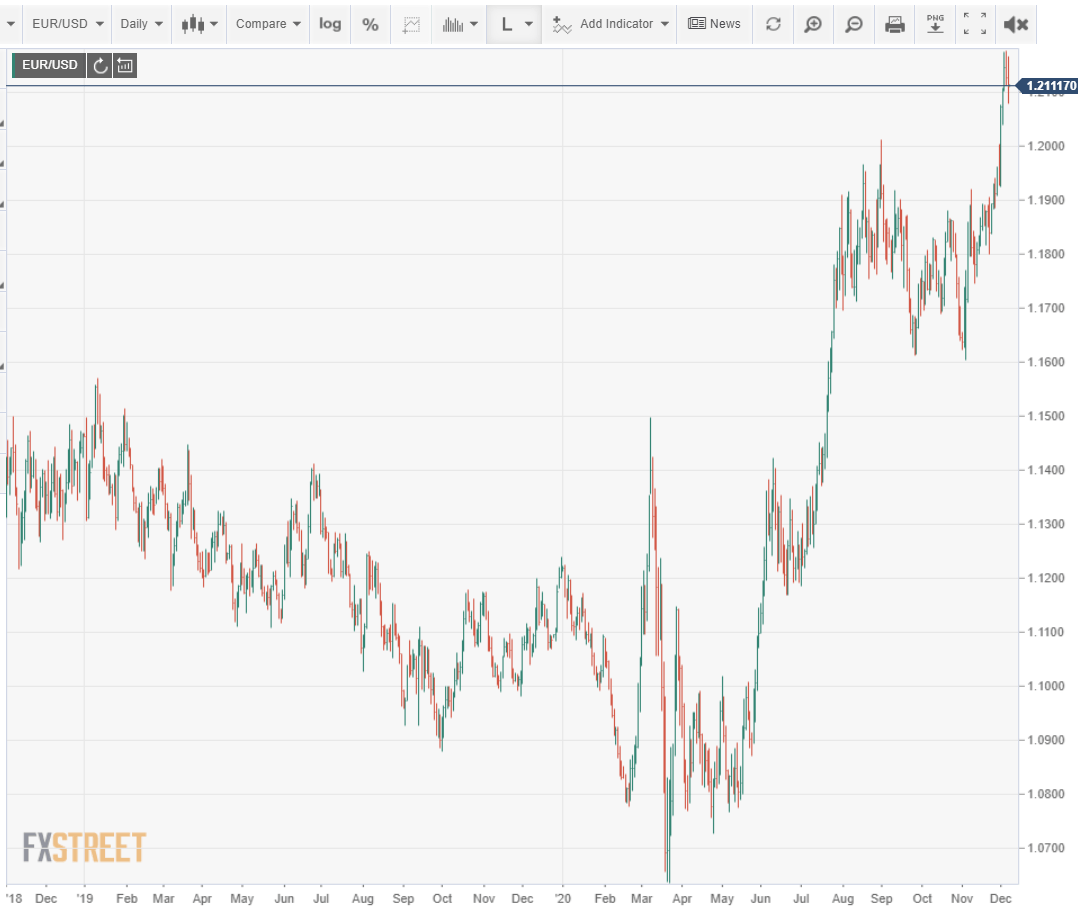Screen dimensions: 1078x908
Task: Toggle the percent scale
Action: (371, 24)
